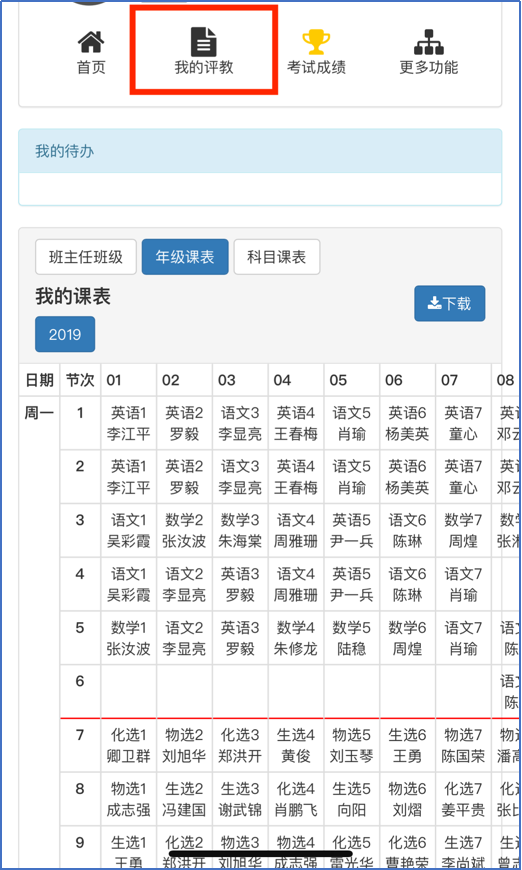This screenshot has height=870, width=522.
Task: Select period 2 cell 语文5 肖瑜
Action: point(352,477)
